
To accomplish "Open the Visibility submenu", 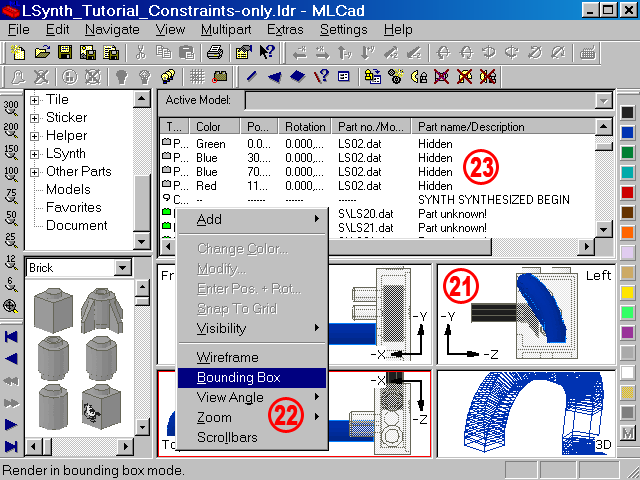I will click(x=252, y=328).
